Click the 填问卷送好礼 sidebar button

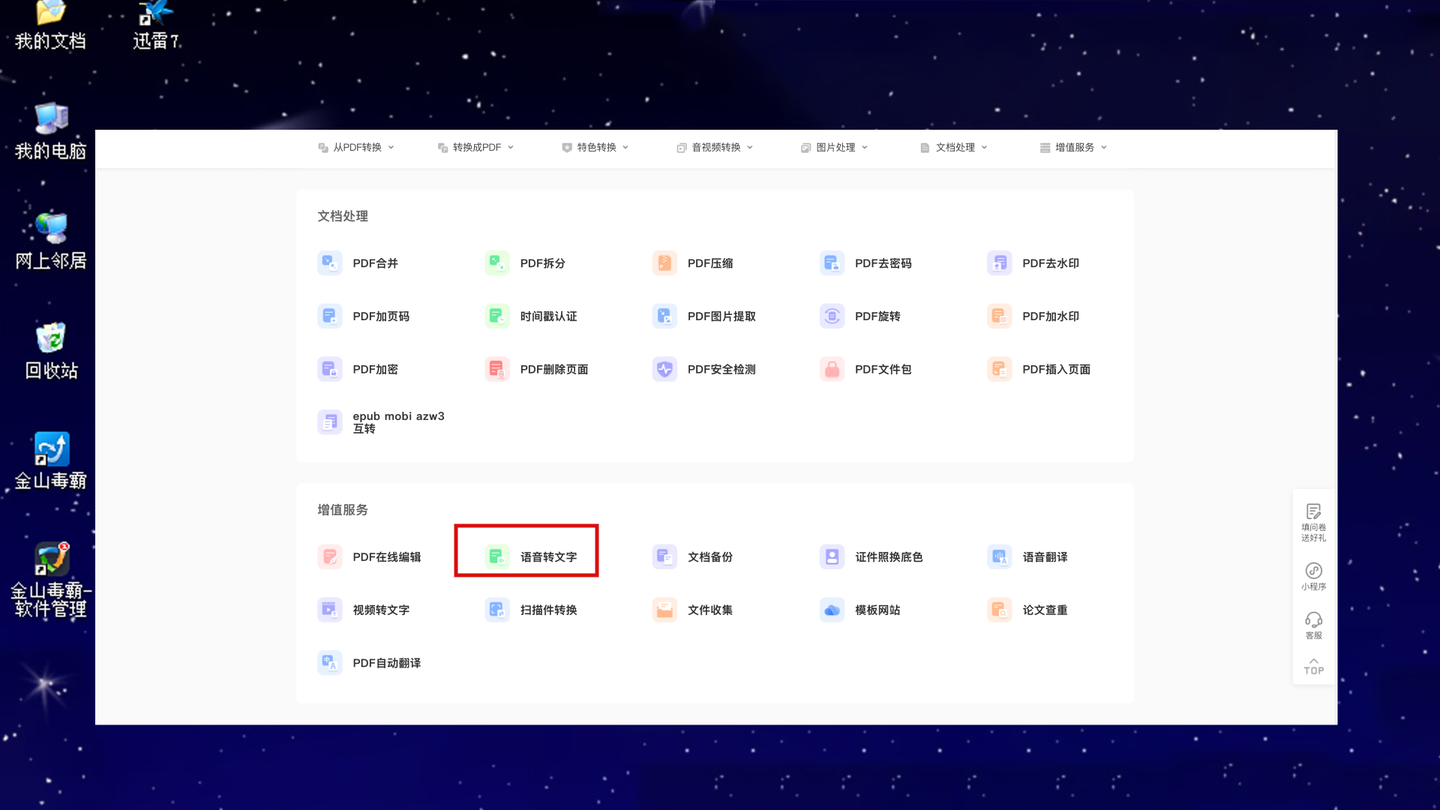[x=1314, y=522]
